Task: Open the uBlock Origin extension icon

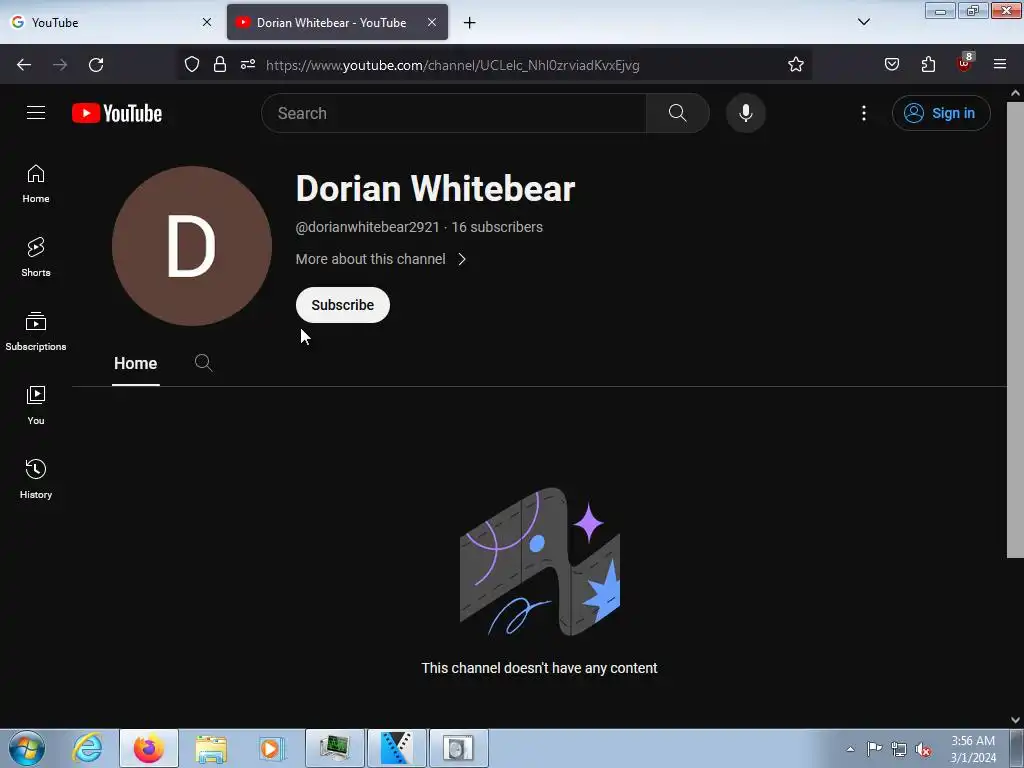Action: tap(965, 63)
